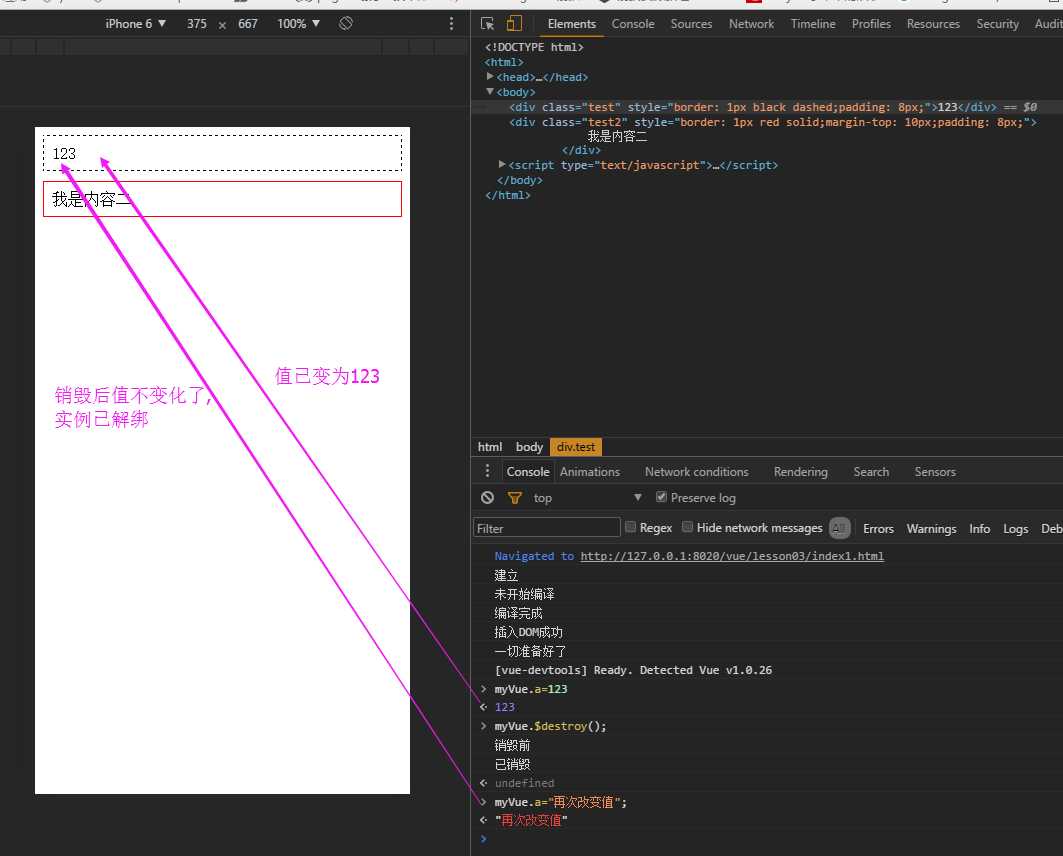
Task: Click the myVue.$destroy(); console entry
Action: (x=550, y=726)
